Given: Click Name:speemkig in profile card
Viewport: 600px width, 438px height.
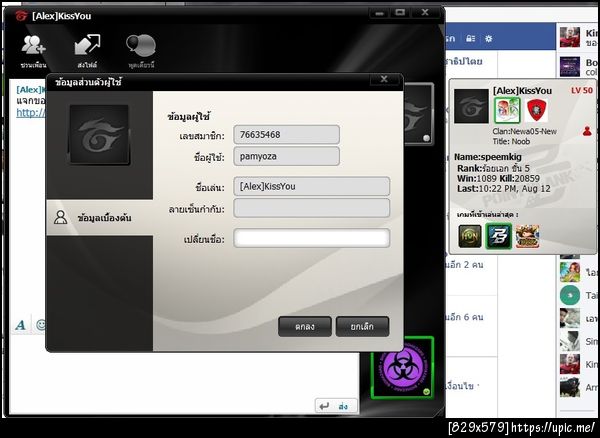Looking at the screenshot, I should 488,156.
